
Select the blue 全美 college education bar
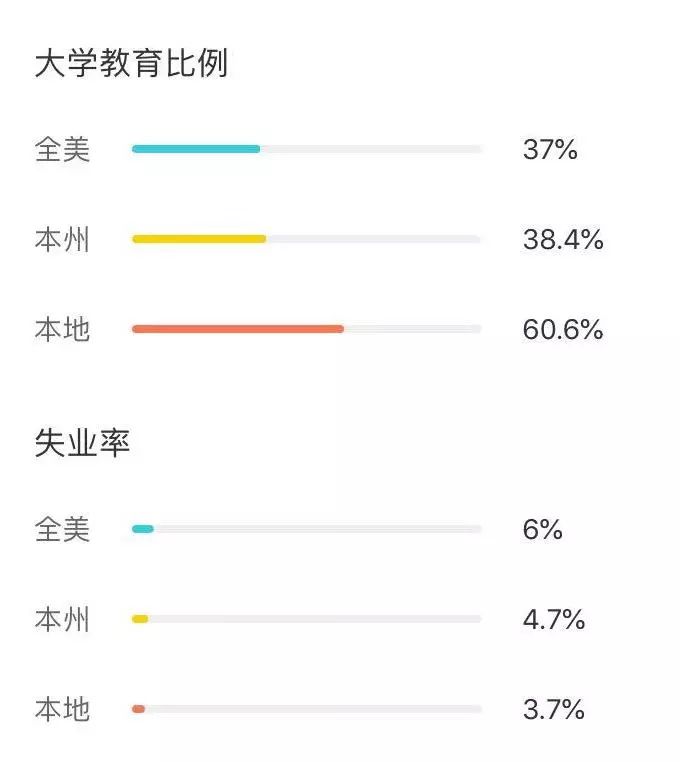[196, 149]
